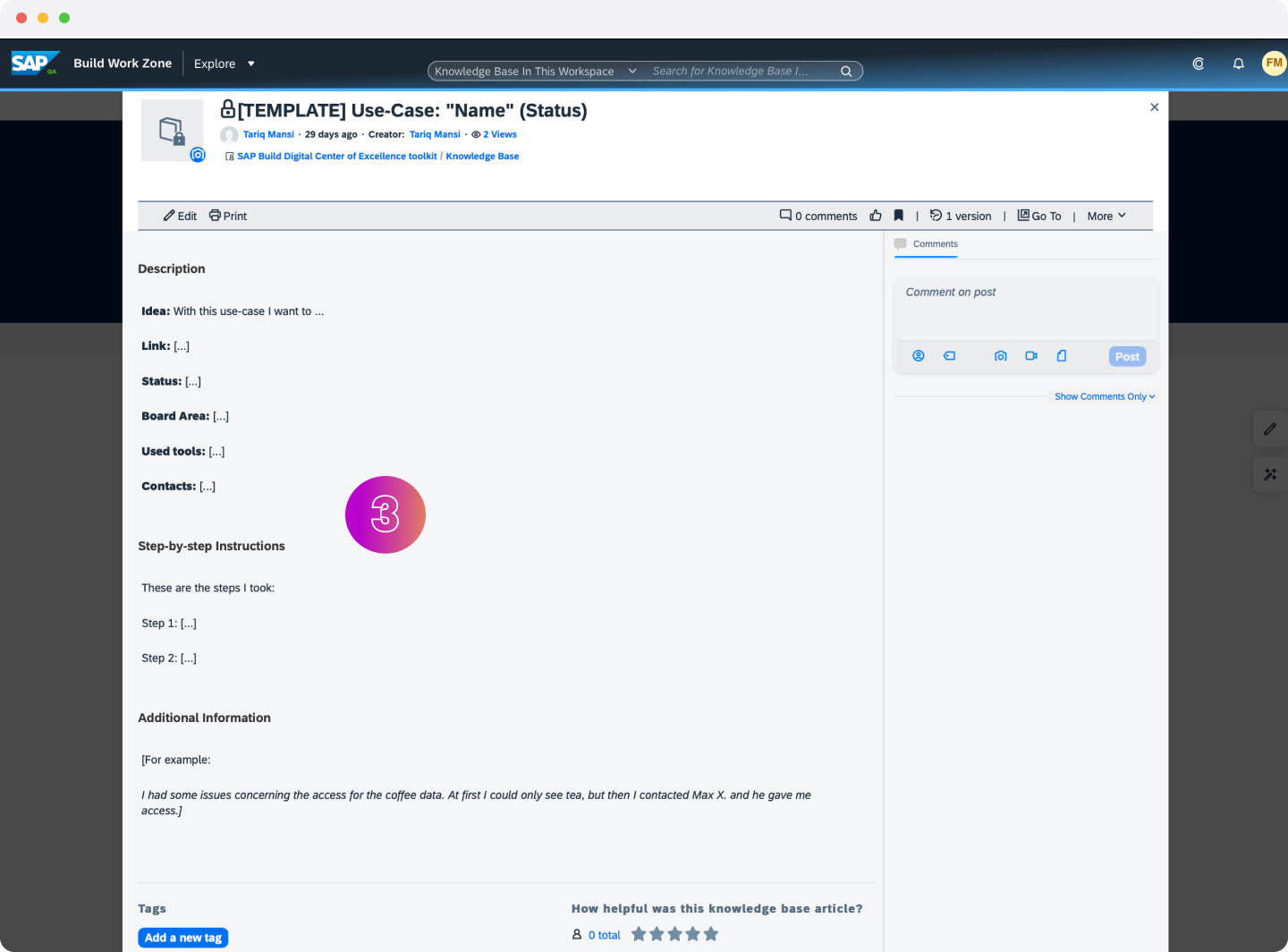Click the "Board Area:" line

(x=185, y=416)
